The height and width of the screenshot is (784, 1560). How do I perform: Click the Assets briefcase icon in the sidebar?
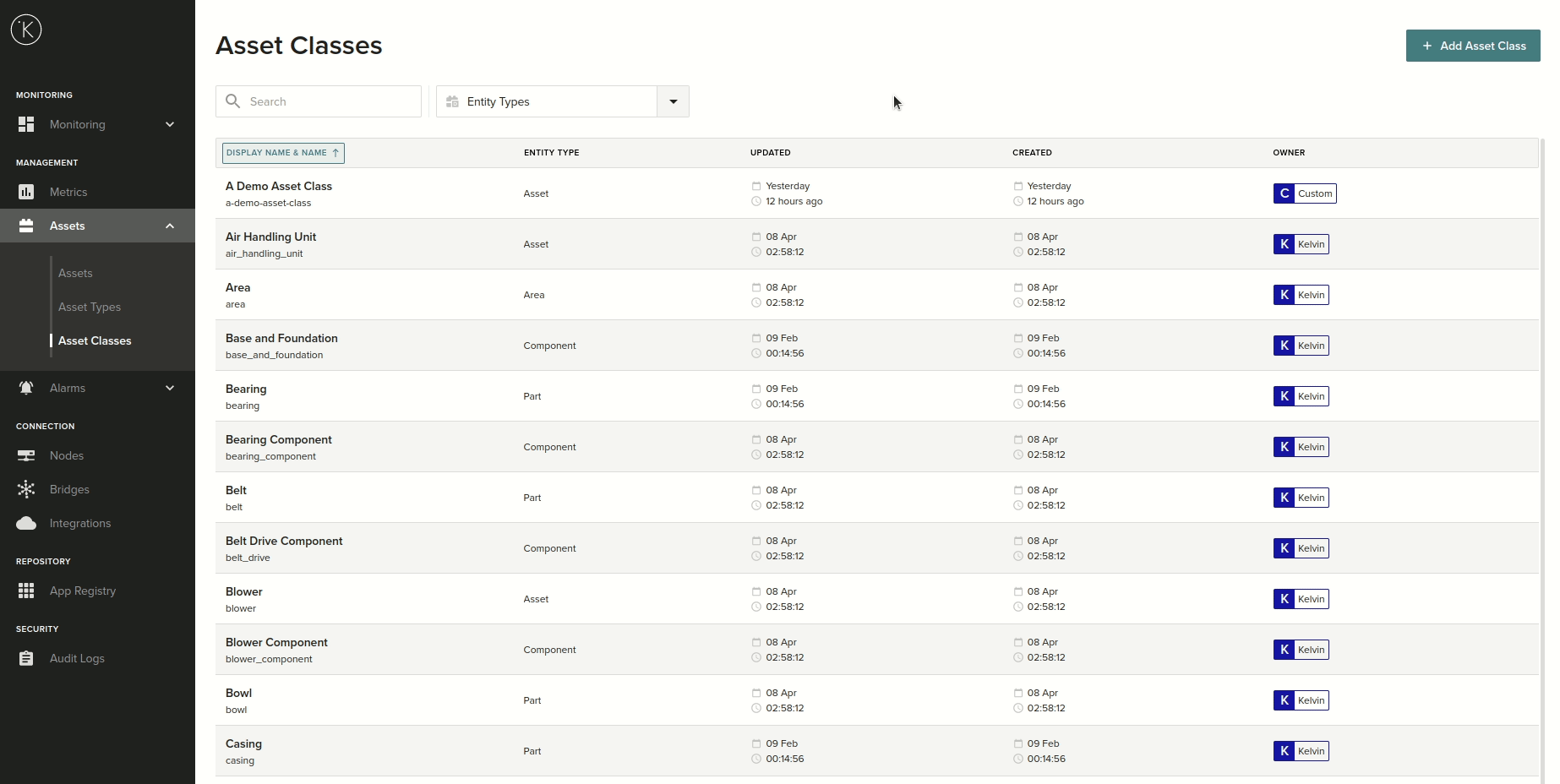(x=26, y=226)
